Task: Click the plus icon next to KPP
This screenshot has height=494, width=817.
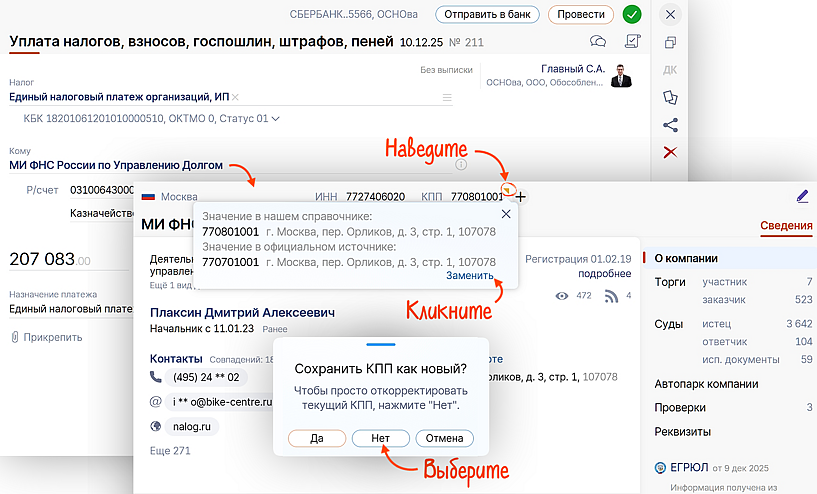Action: pos(520,197)
